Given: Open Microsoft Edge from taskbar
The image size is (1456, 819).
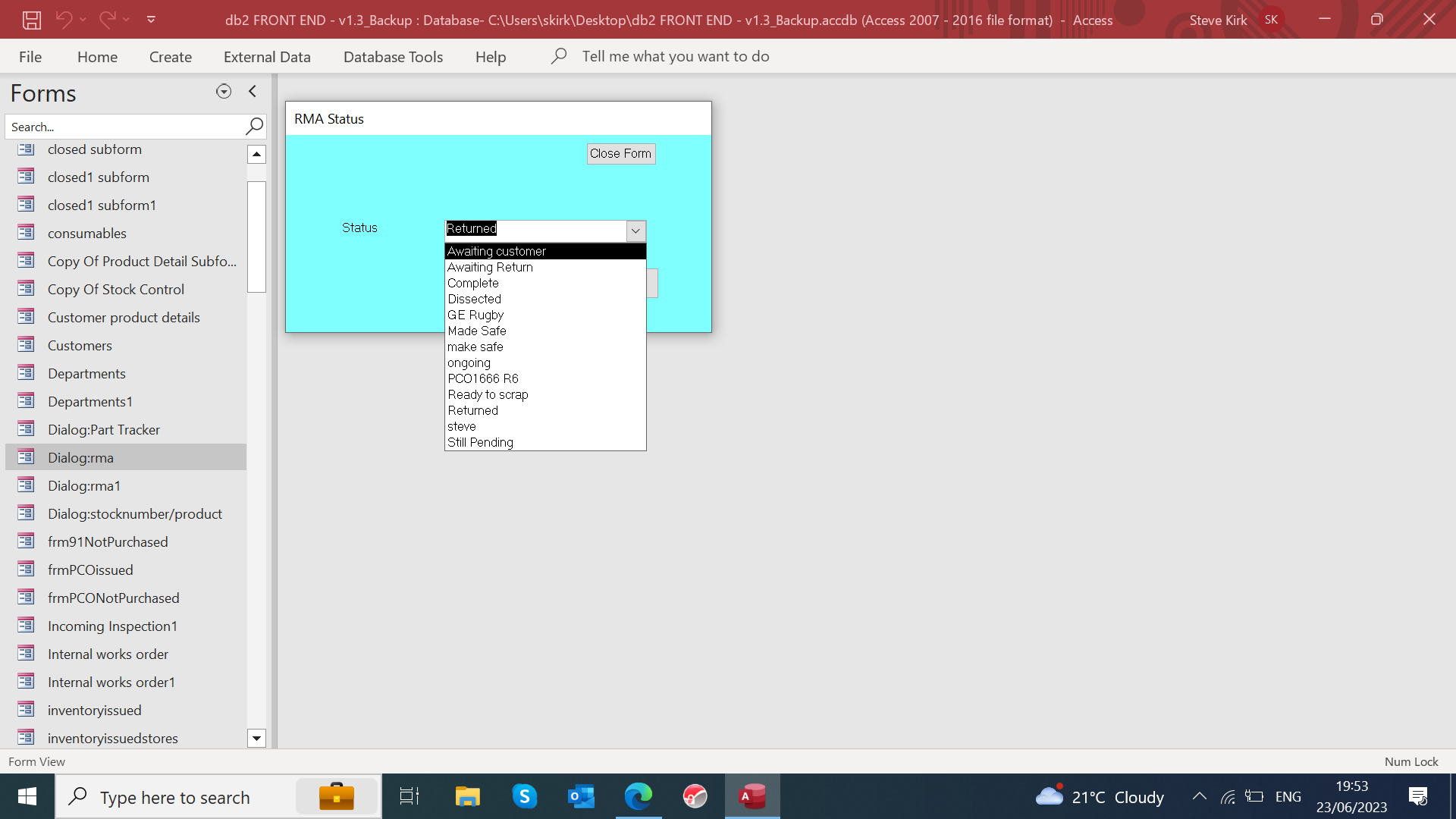Looking at the screenshot, I should (638, 796).
